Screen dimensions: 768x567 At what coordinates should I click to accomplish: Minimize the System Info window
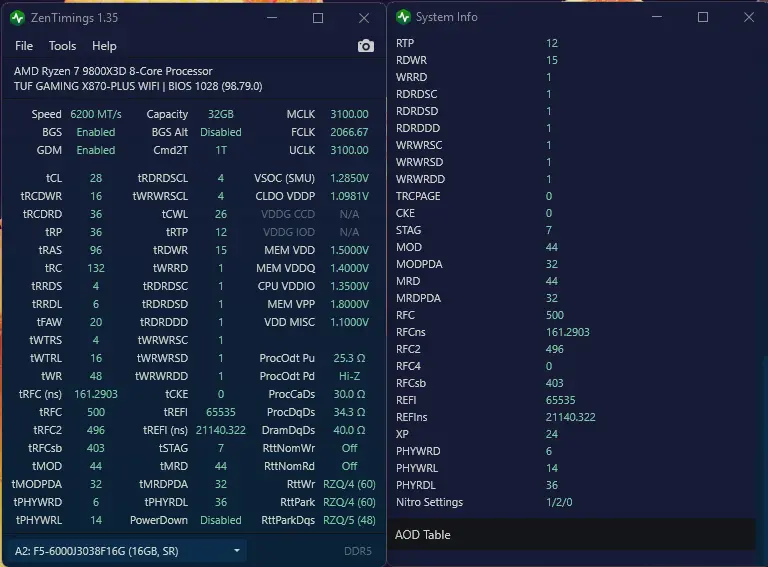click(x=657, y=17)
